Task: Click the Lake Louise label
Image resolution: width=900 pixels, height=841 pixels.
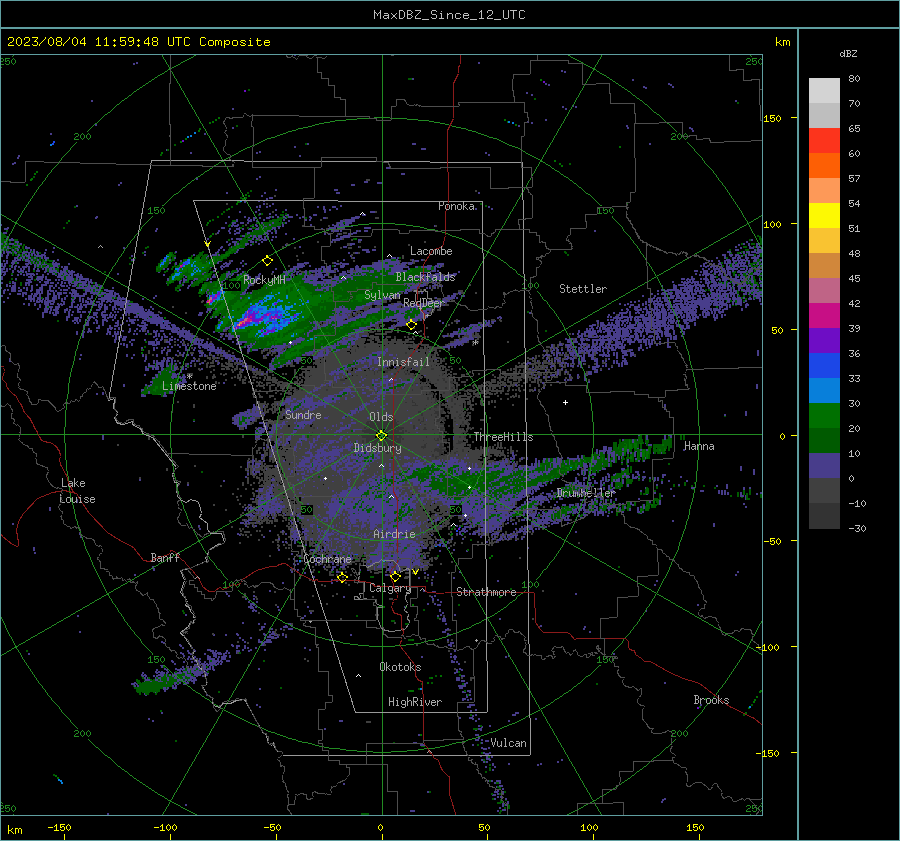Action: [x=77, y=491]
